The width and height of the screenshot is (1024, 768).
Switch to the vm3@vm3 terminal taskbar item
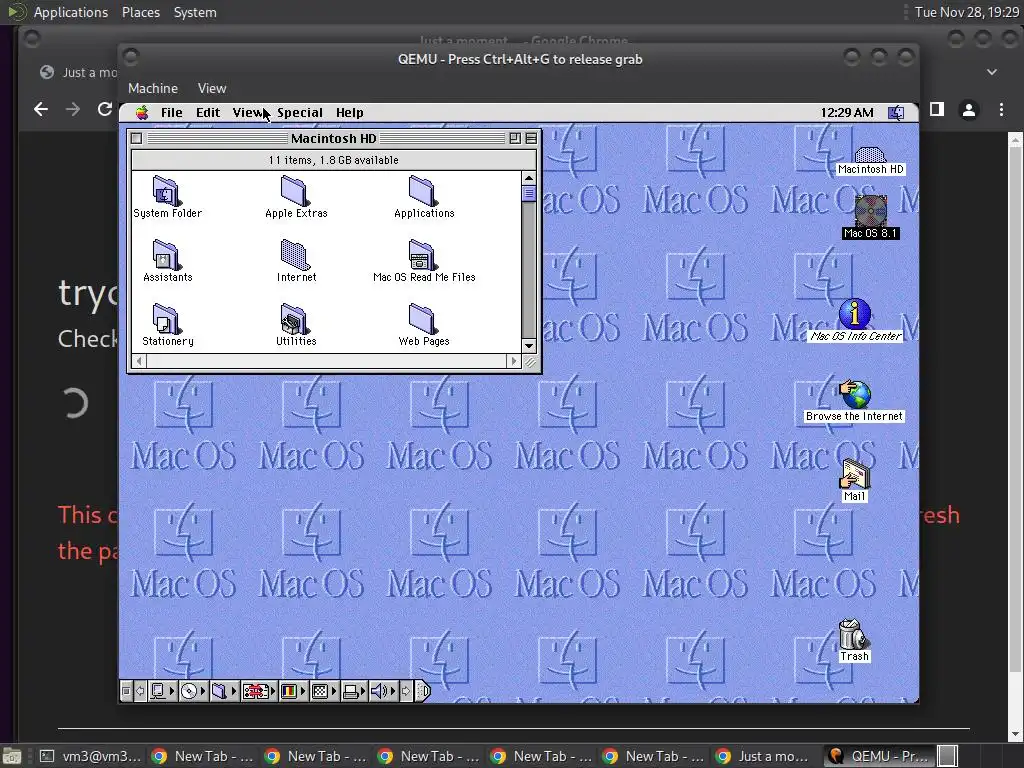pos(90,756)
